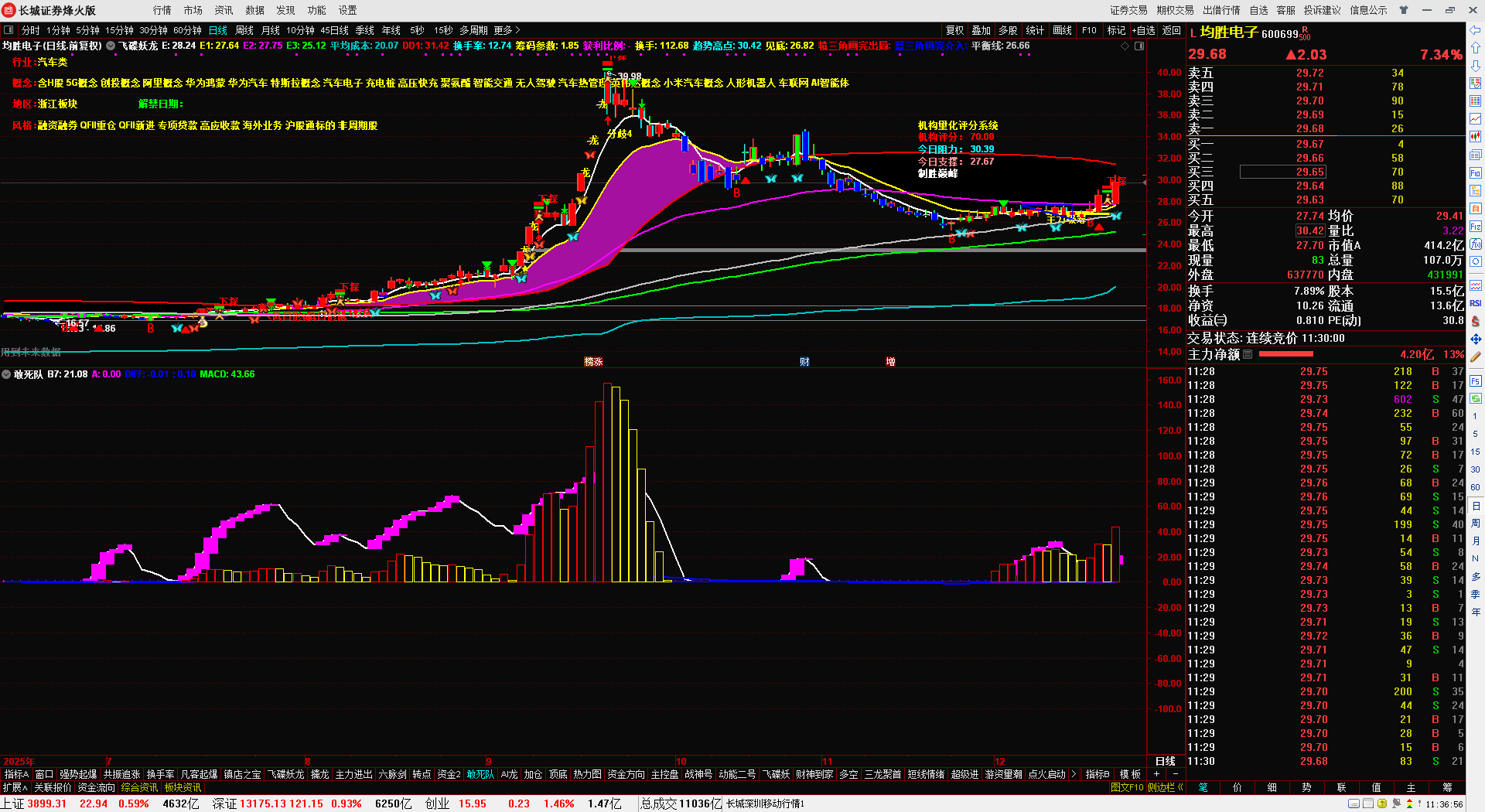Select the pencil drawing tool icon
The height and width of the screenshot is (812, 1485).
click(1476, 357)
